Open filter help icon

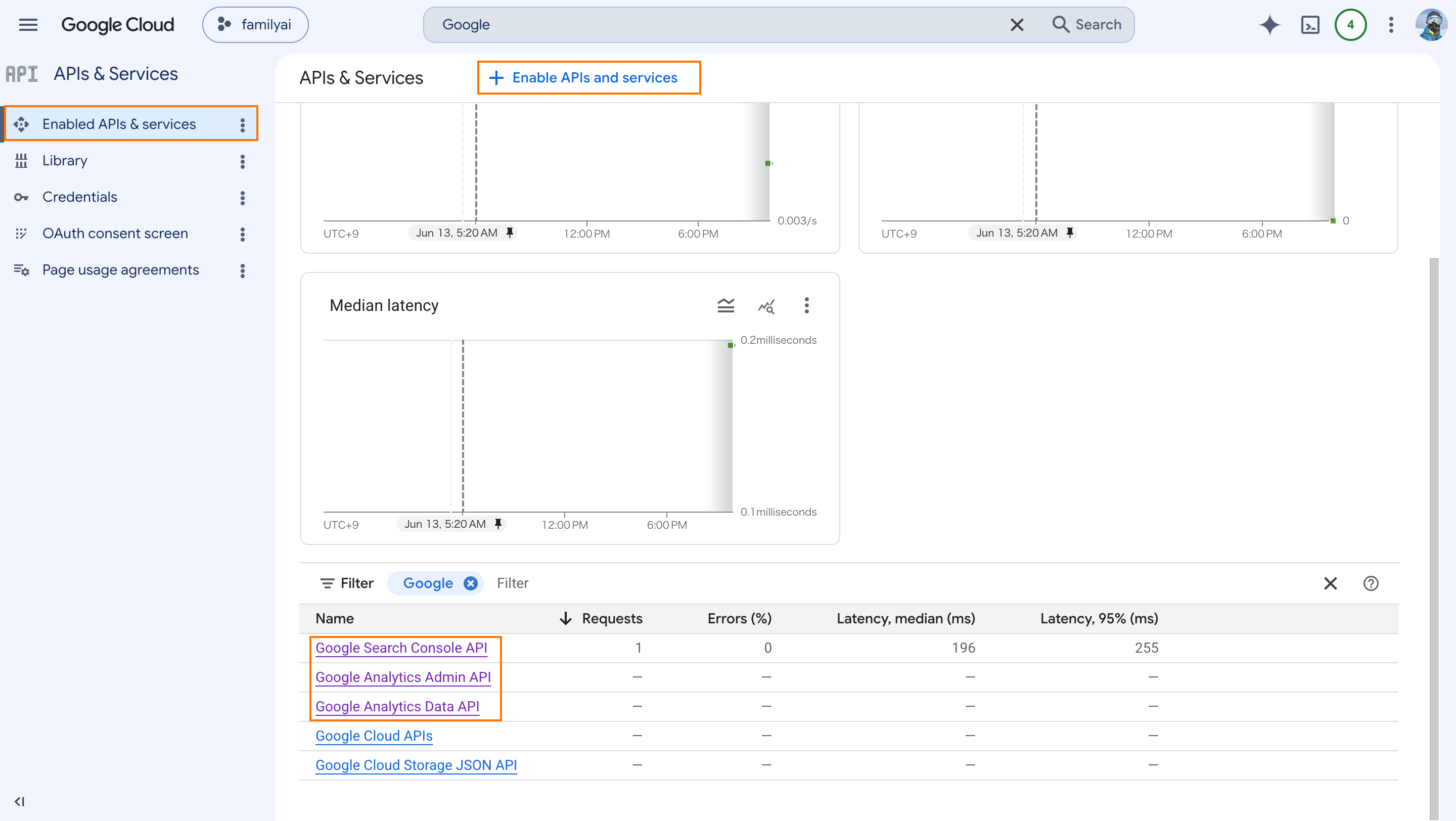click(x=1371, y=583)
